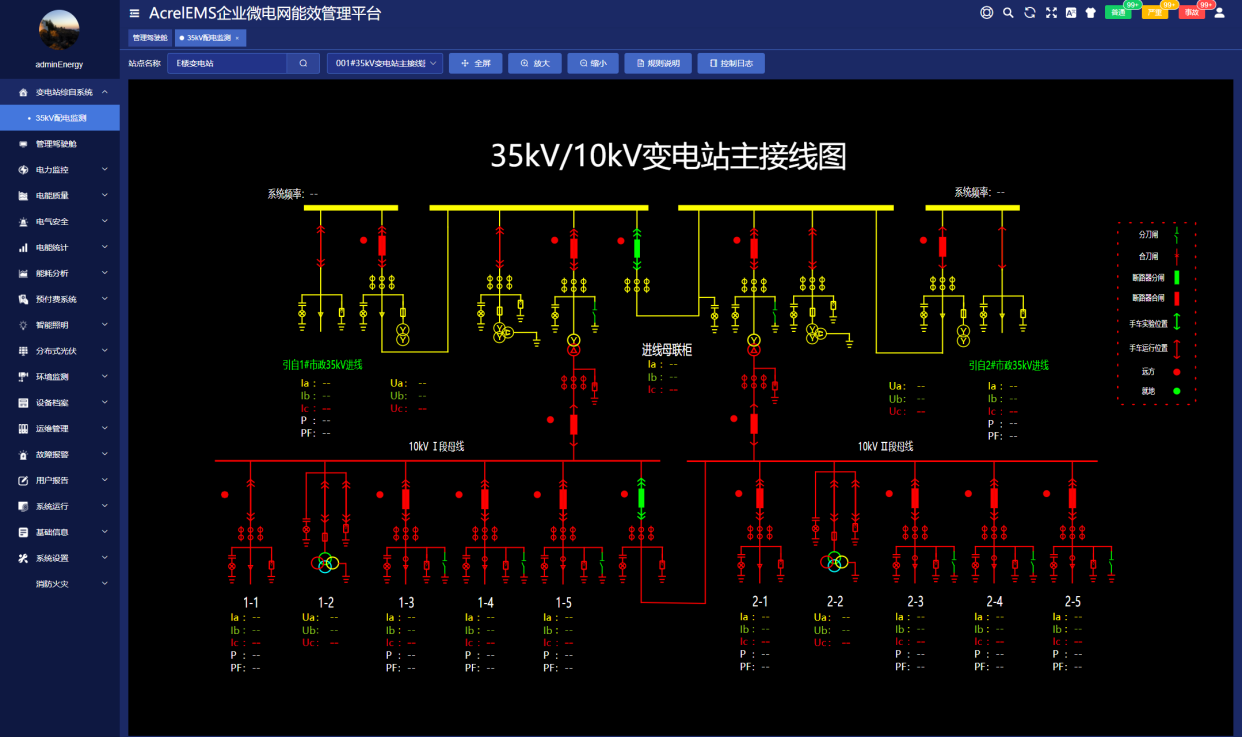Click the 站点名称 search input field
Image resolution: width=1242 pixels, height=737 pixels.
230,62
